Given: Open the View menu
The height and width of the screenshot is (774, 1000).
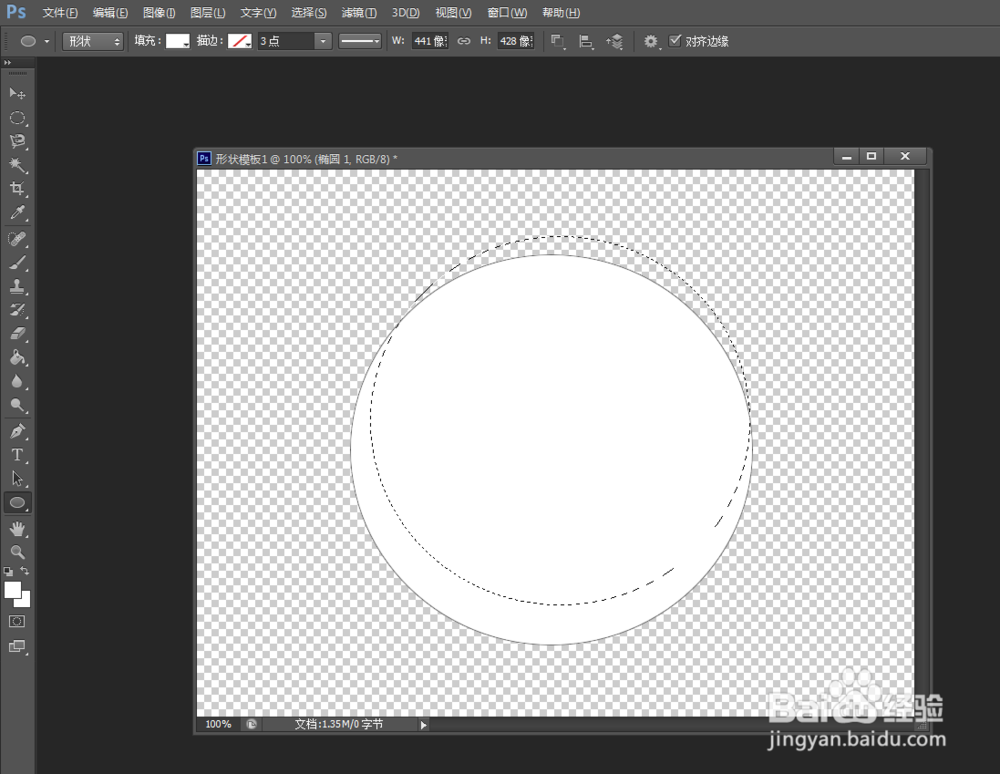Looking at the screenshot, I should 453,13.
